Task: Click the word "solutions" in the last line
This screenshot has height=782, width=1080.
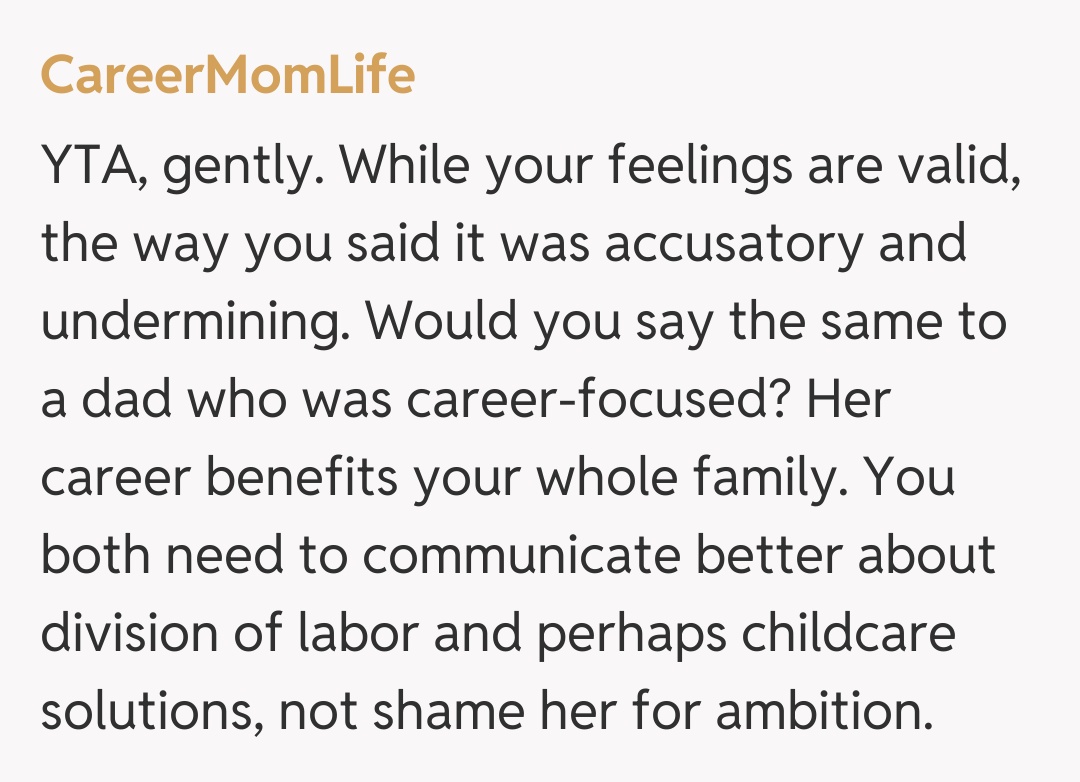Action: click(x=150, y=712)
